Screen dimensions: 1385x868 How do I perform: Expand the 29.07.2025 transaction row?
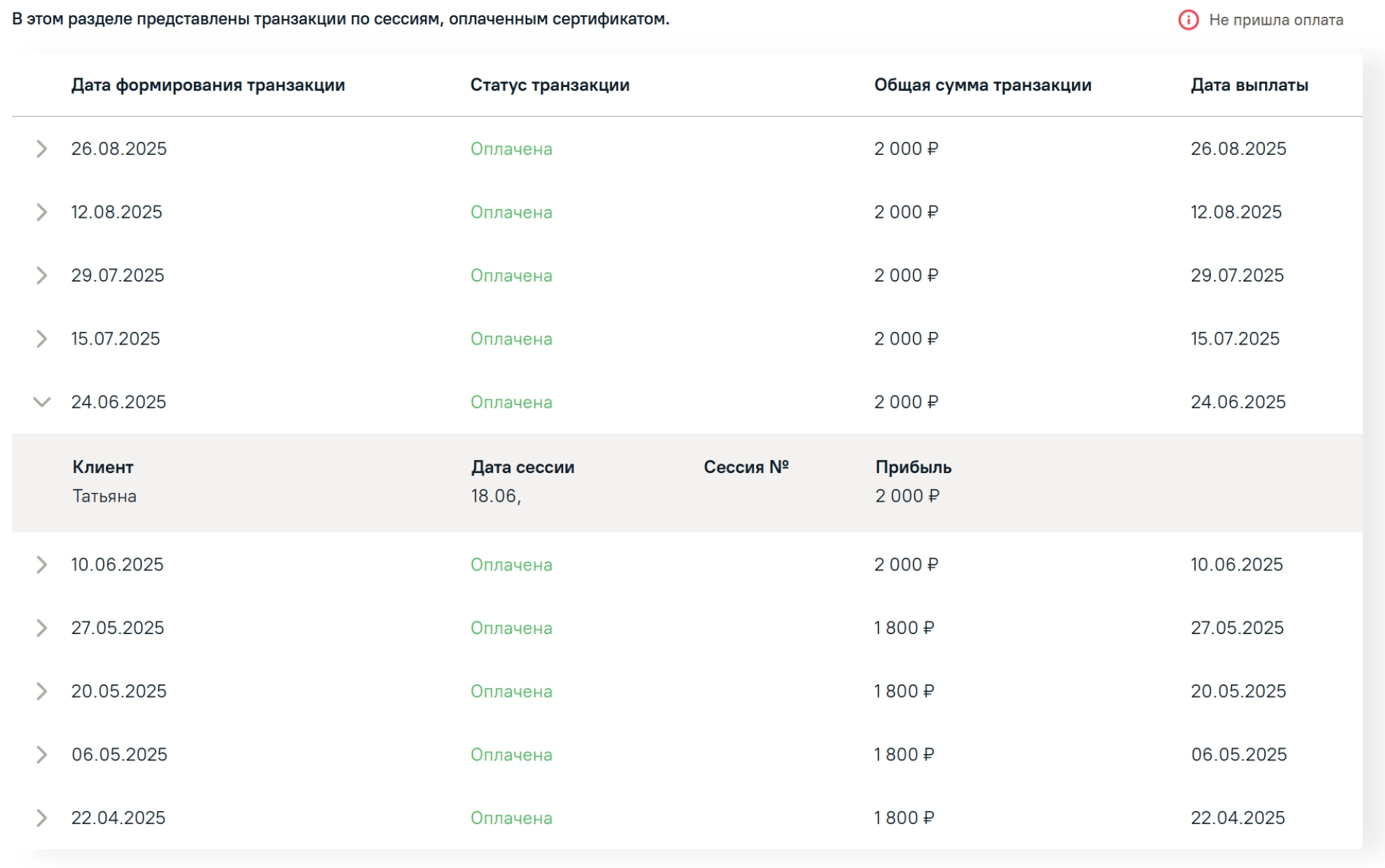point(42,276)
